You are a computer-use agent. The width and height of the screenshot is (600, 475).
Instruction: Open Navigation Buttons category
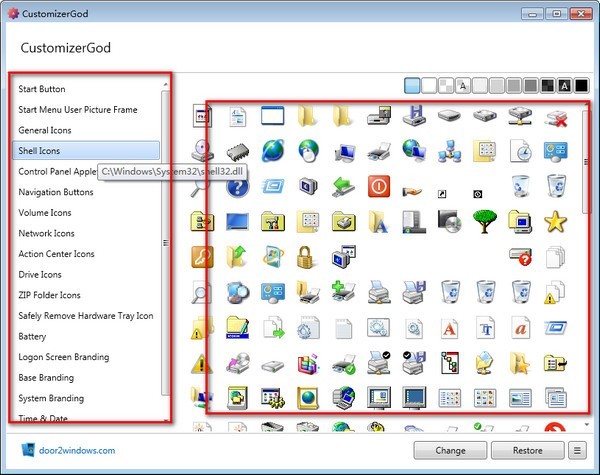click(56, 192)
